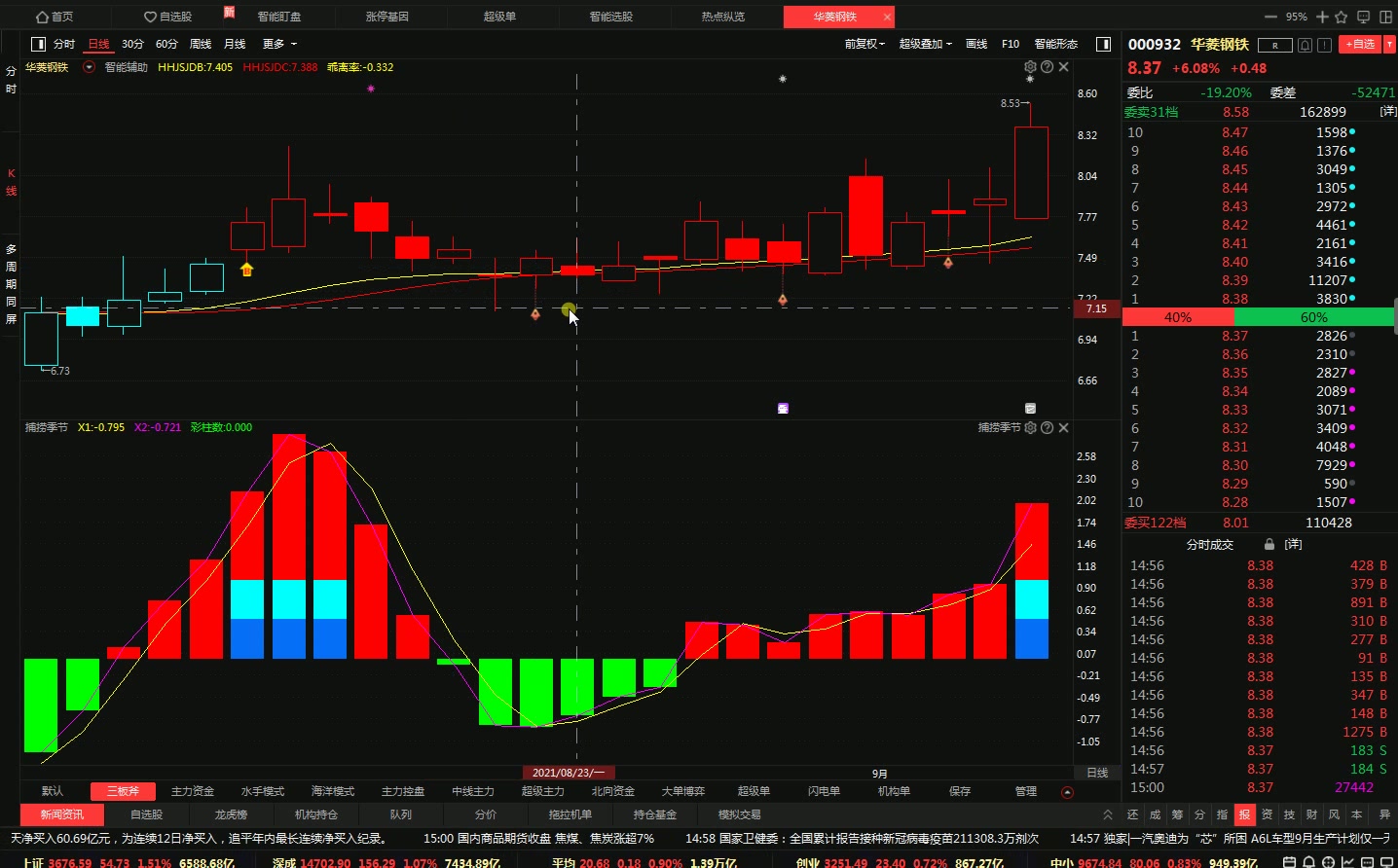Open the 模拟交易 bottom tab

coord(740,814)
